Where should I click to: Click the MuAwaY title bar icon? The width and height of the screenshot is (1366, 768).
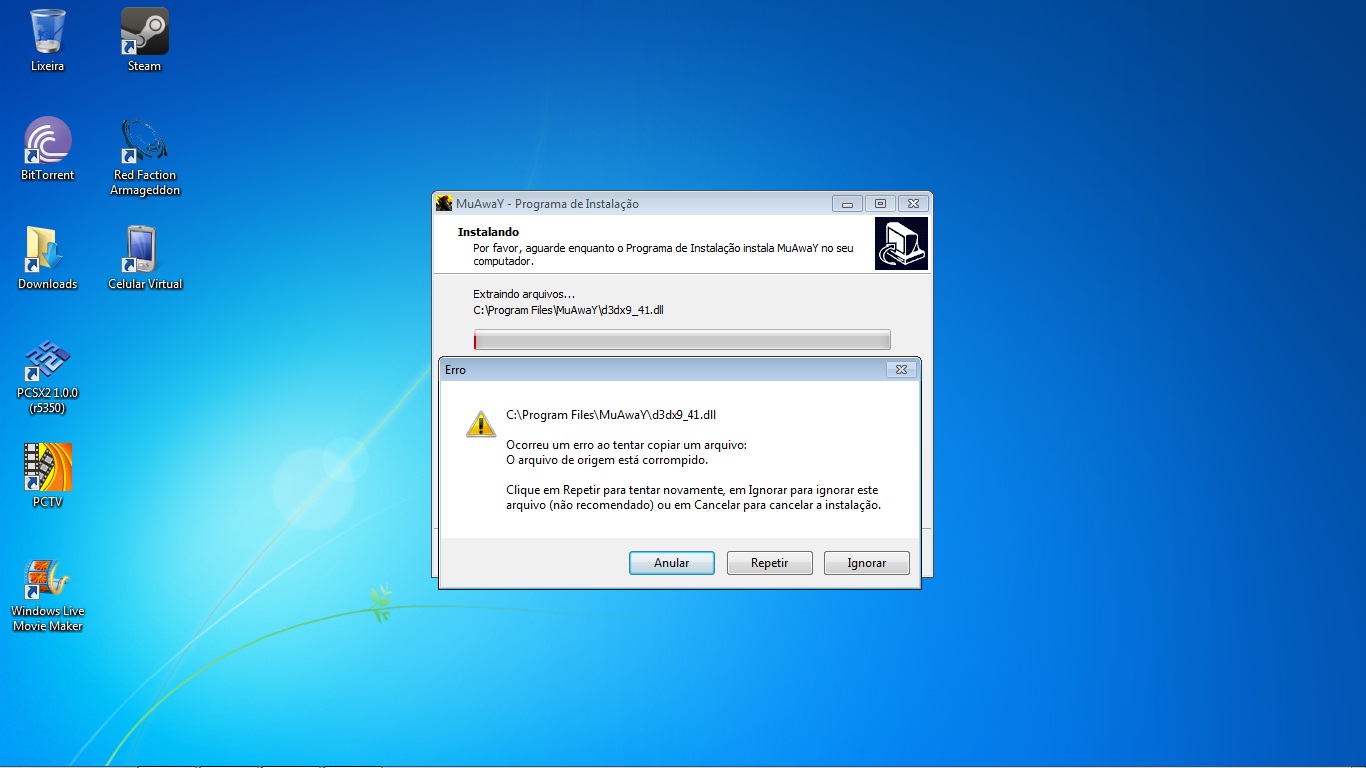pos(444,204)
